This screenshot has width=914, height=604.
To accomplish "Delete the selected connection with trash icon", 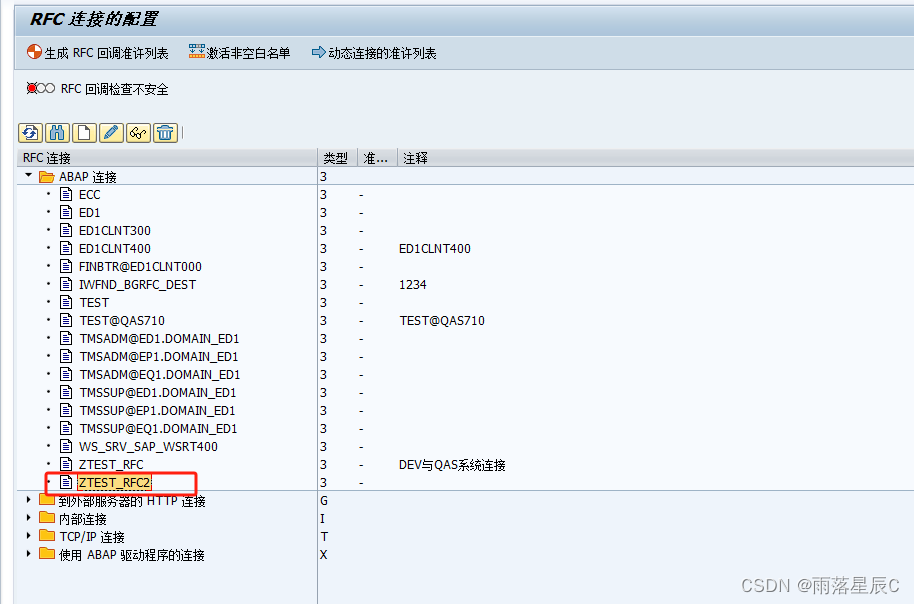I will point(165,132).
